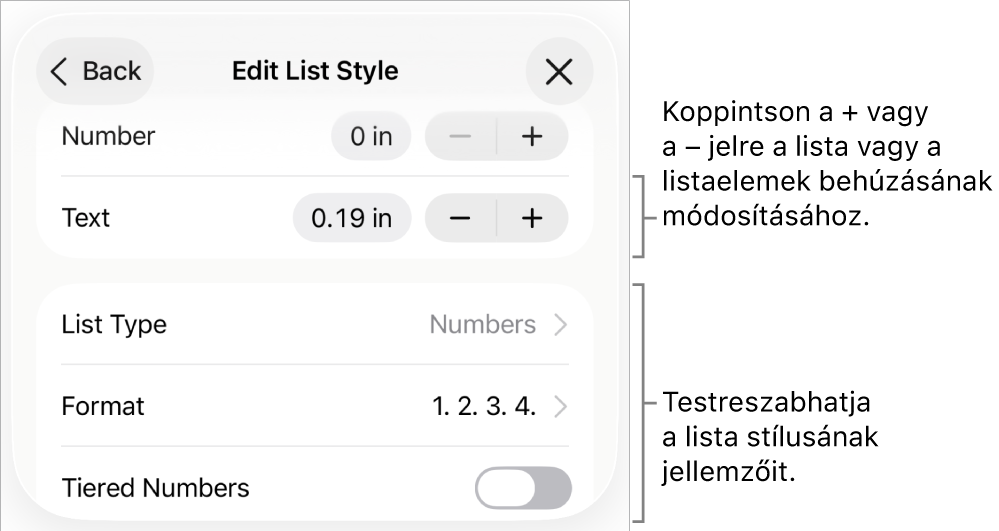
Task: Decrease the Number indent with minus
Action: pos(460,137)
